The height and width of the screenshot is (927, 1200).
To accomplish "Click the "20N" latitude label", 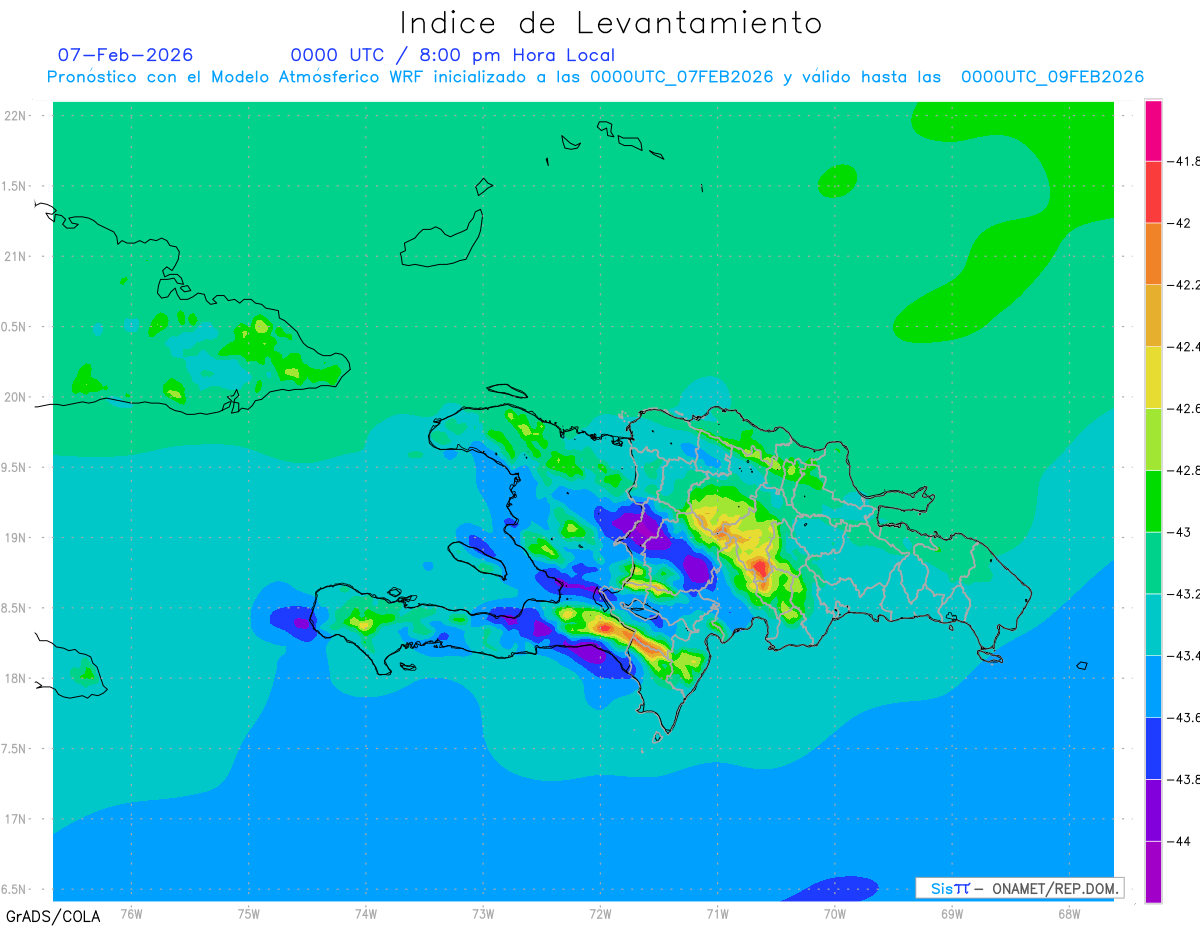I will [x=15, y=397].
